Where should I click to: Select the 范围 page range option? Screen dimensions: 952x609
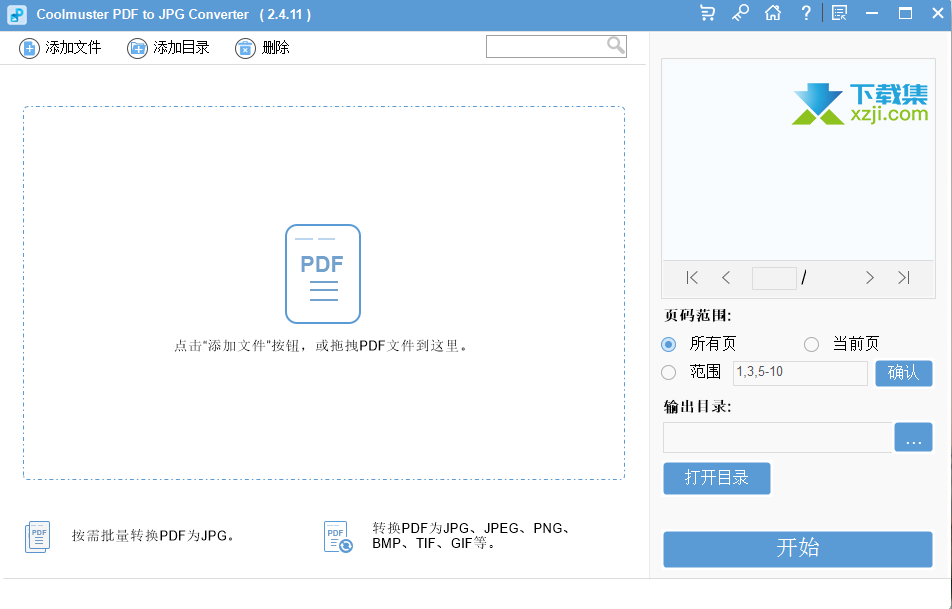click(x=668, y=372)
